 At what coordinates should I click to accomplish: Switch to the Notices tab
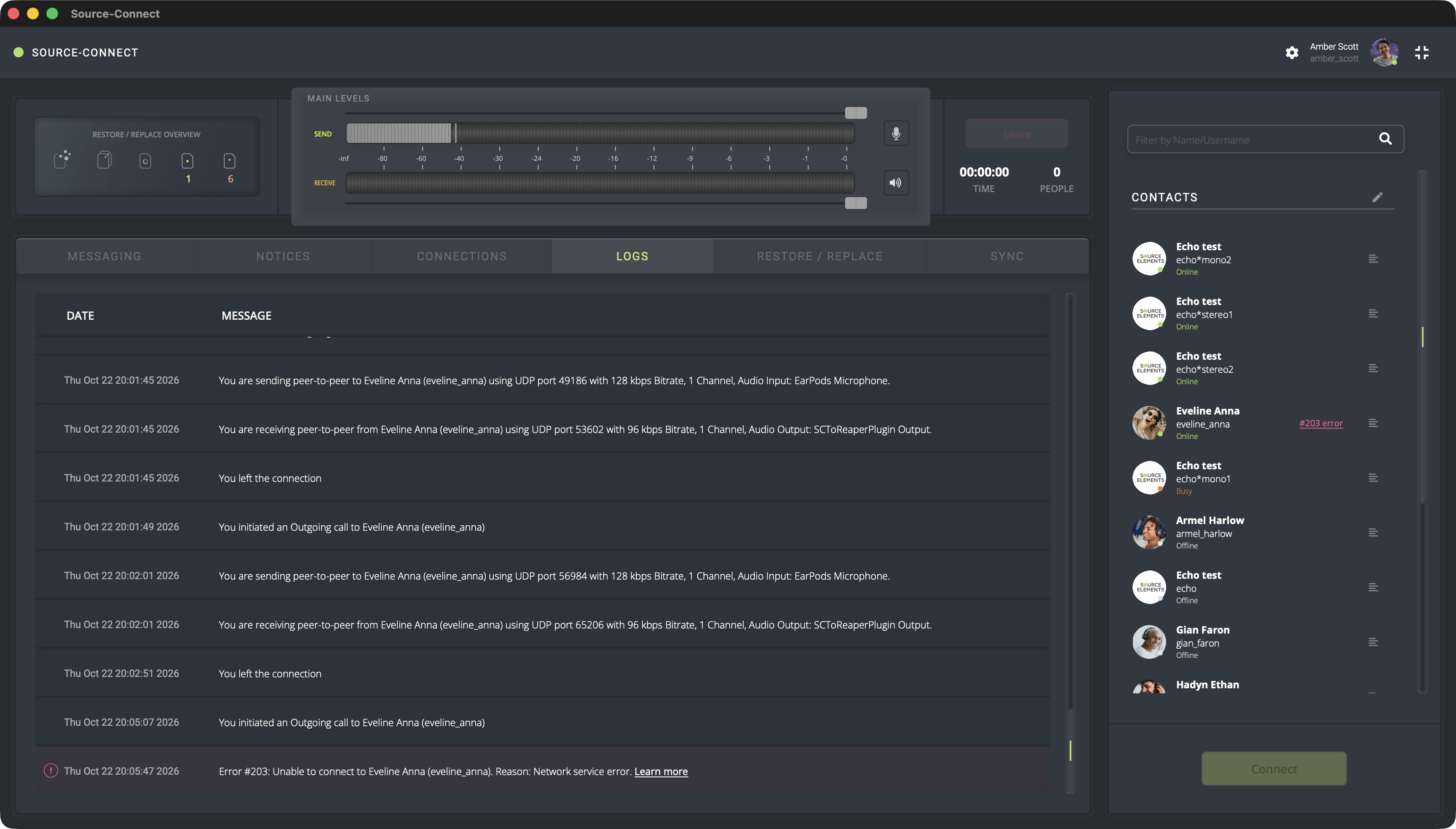pos(283,256)
